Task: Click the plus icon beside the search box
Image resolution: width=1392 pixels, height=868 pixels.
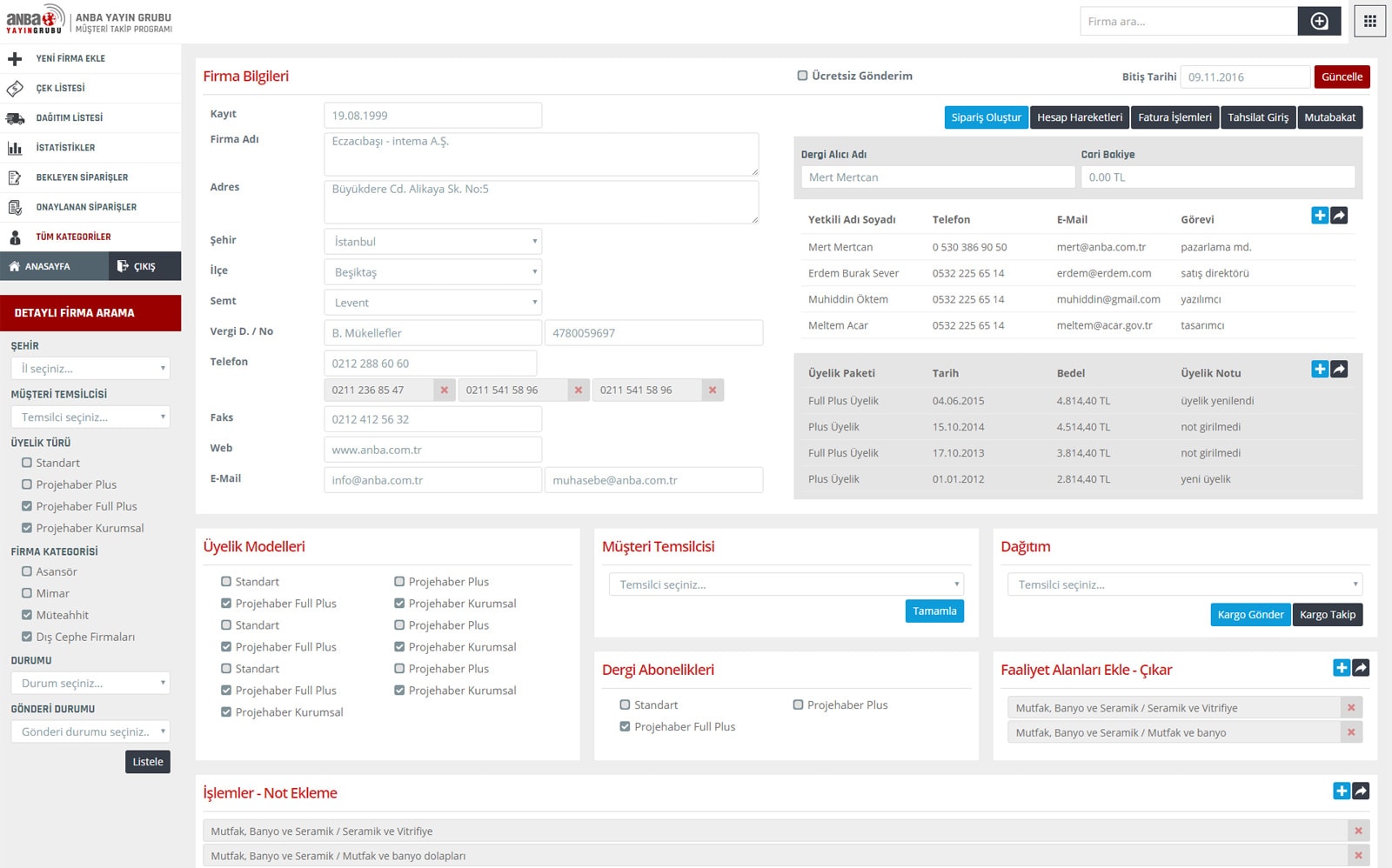Action: coord(1319,22)
